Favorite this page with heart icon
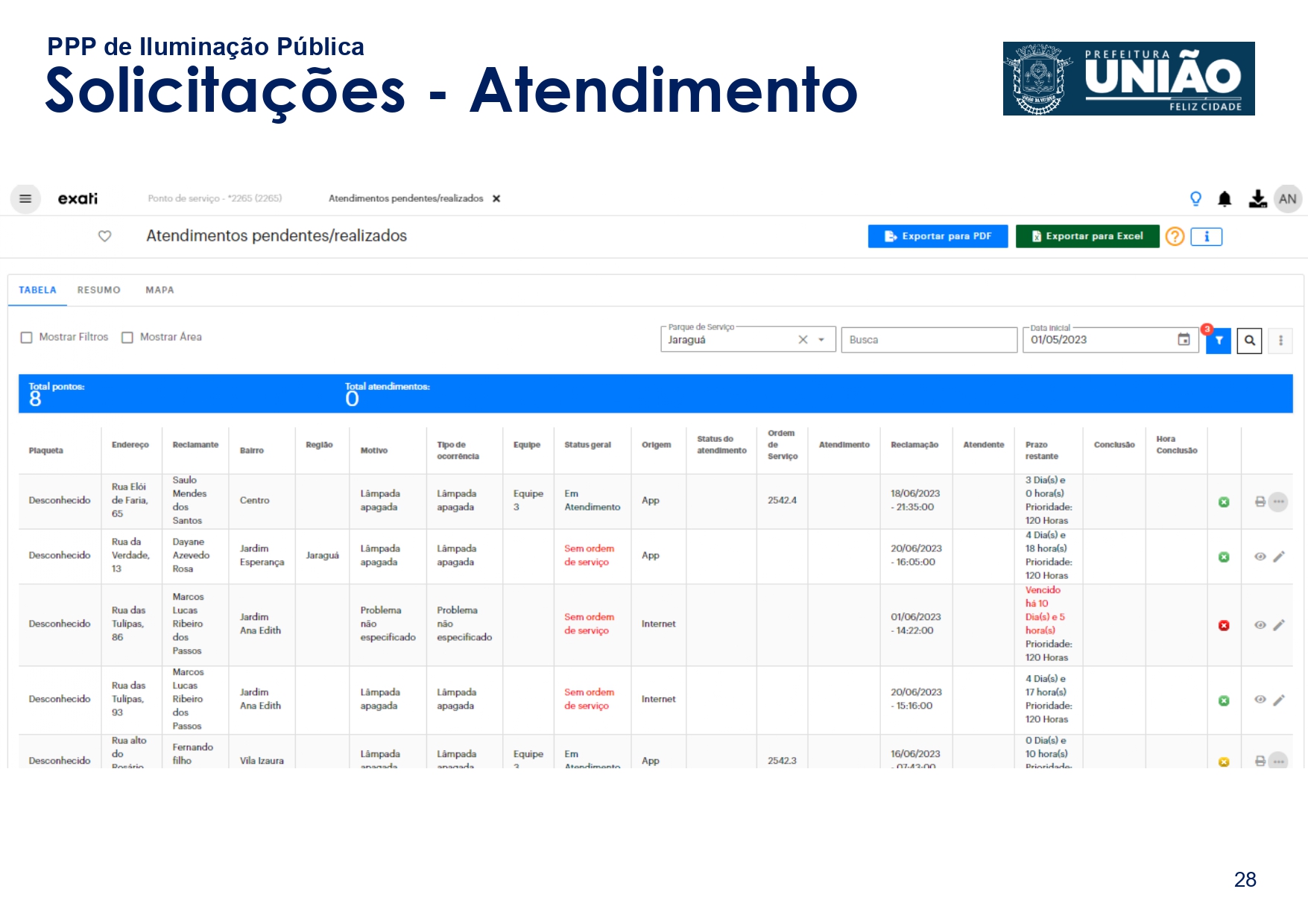The image size is (1308, 924). pos(105,236)
